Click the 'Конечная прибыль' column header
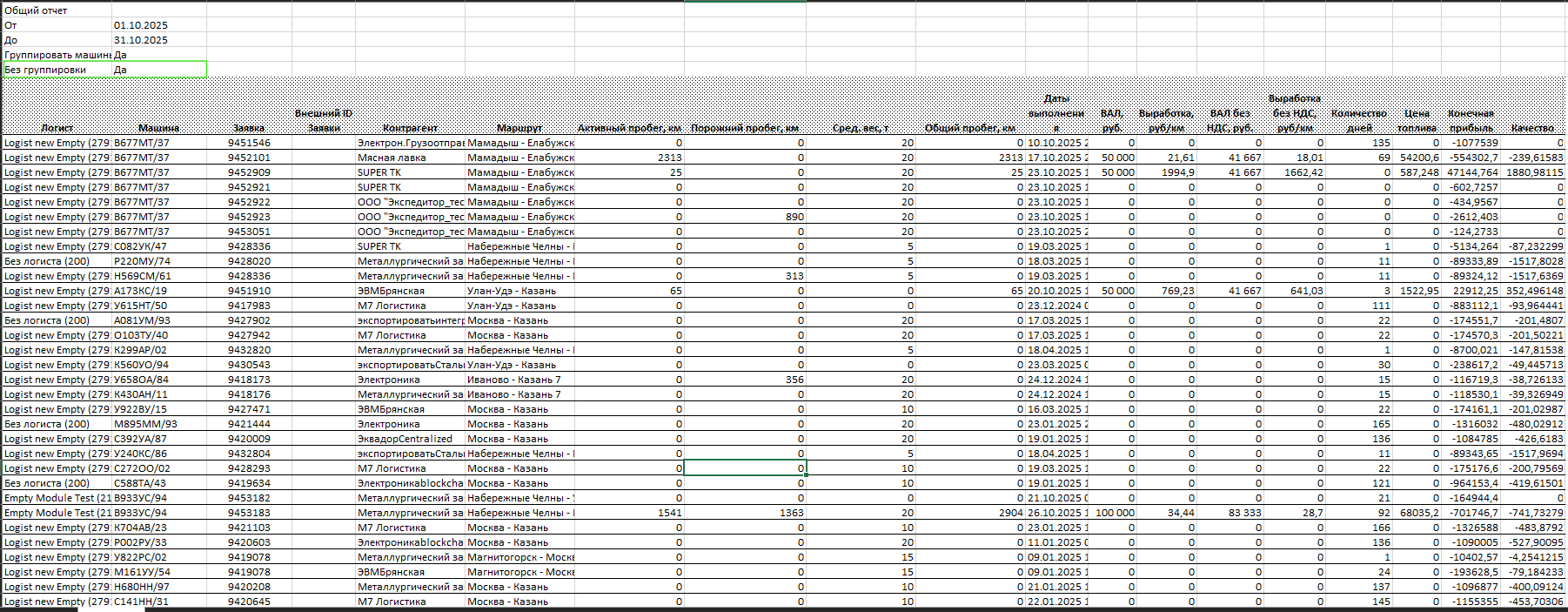 coord(1471,120)
